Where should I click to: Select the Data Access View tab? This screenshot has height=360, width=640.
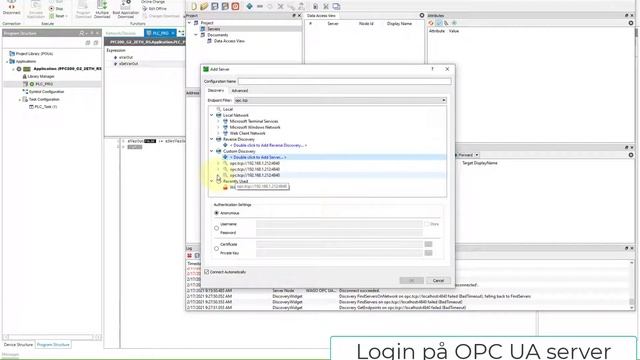click(321, 16)
